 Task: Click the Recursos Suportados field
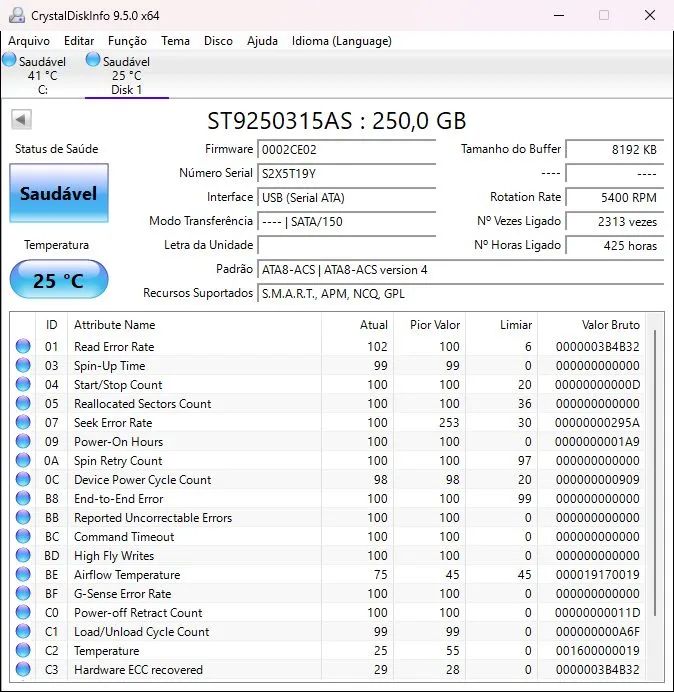(x=460, y=293)
